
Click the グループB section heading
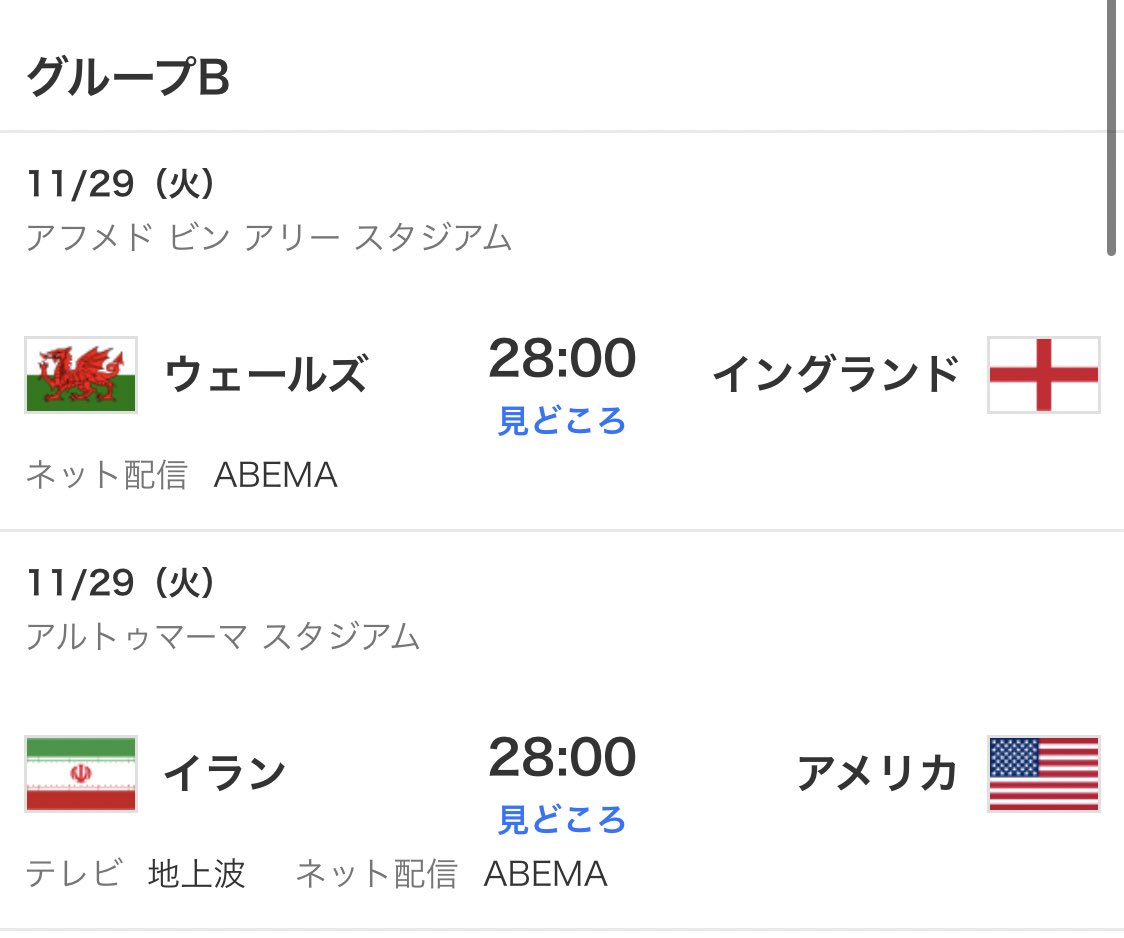coord(127,78)
